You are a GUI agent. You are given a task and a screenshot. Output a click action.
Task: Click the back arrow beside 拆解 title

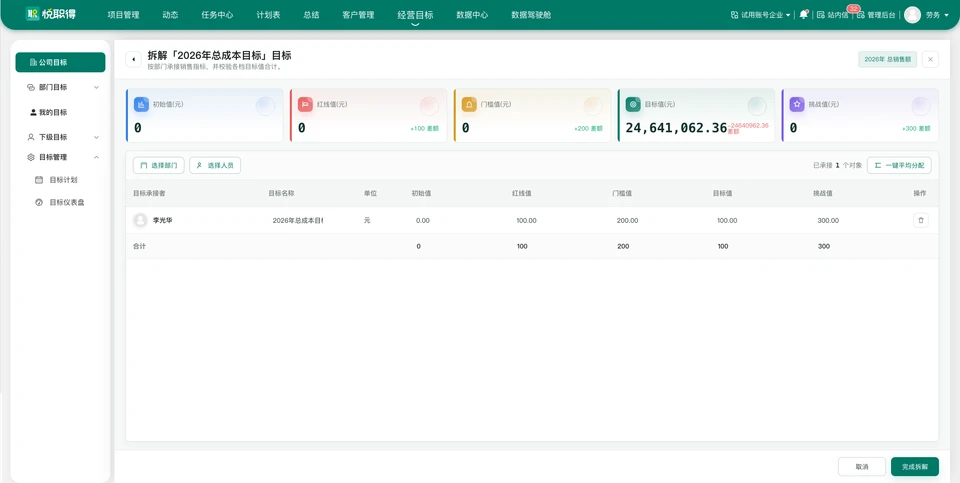[133, 59]
